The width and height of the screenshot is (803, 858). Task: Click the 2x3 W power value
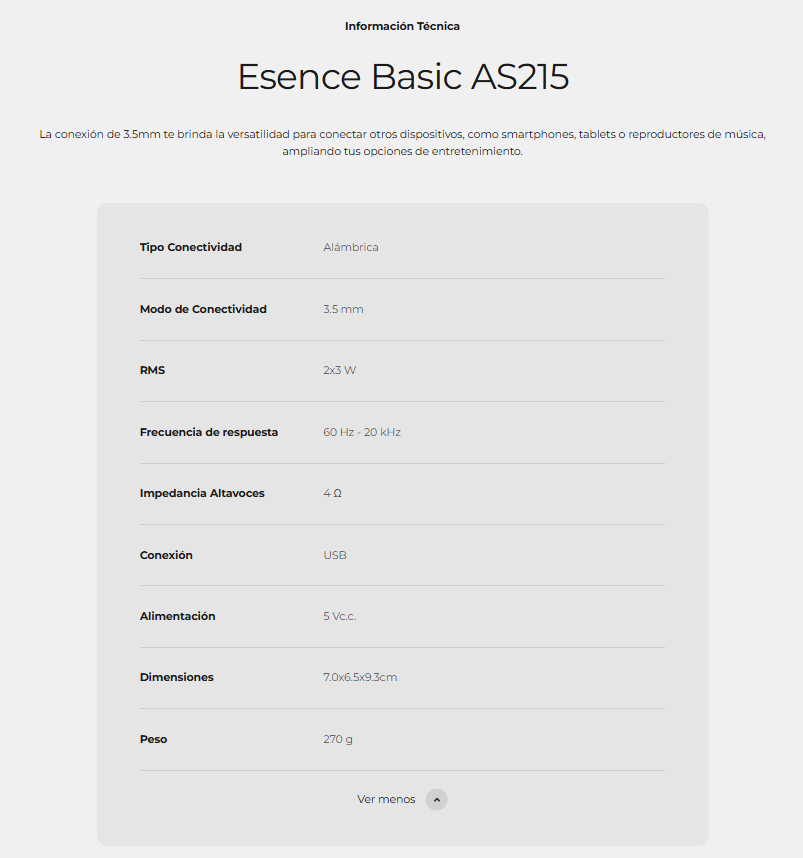click(x=339, y=370)
